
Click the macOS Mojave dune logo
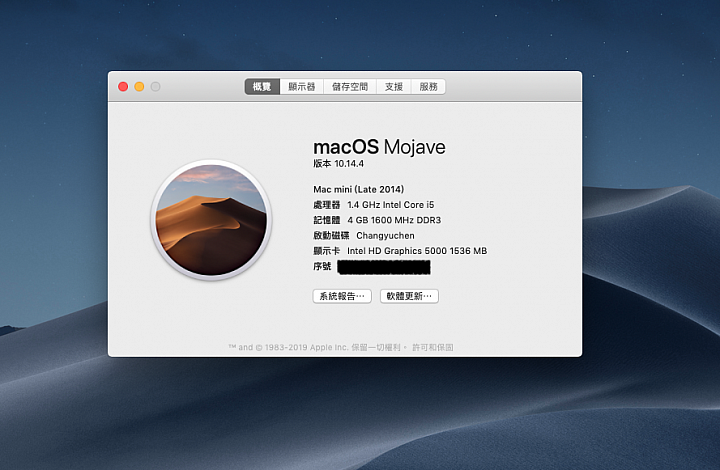(211, 220)
